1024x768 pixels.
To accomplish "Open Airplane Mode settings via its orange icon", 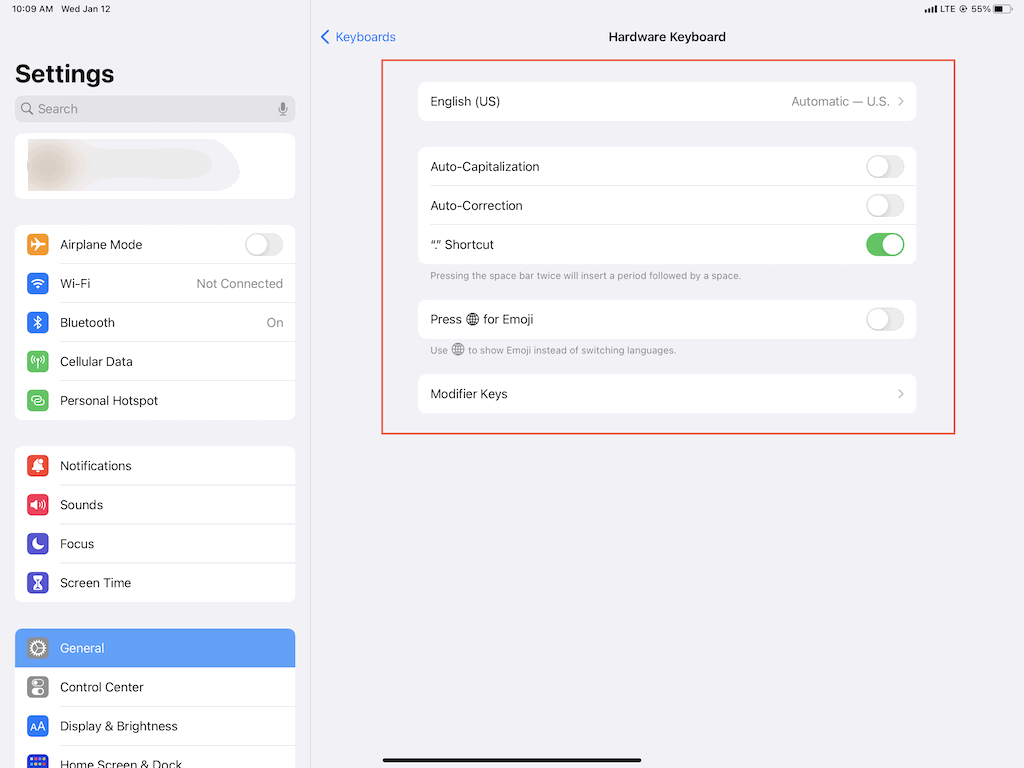I will click(x=38, y=244).
